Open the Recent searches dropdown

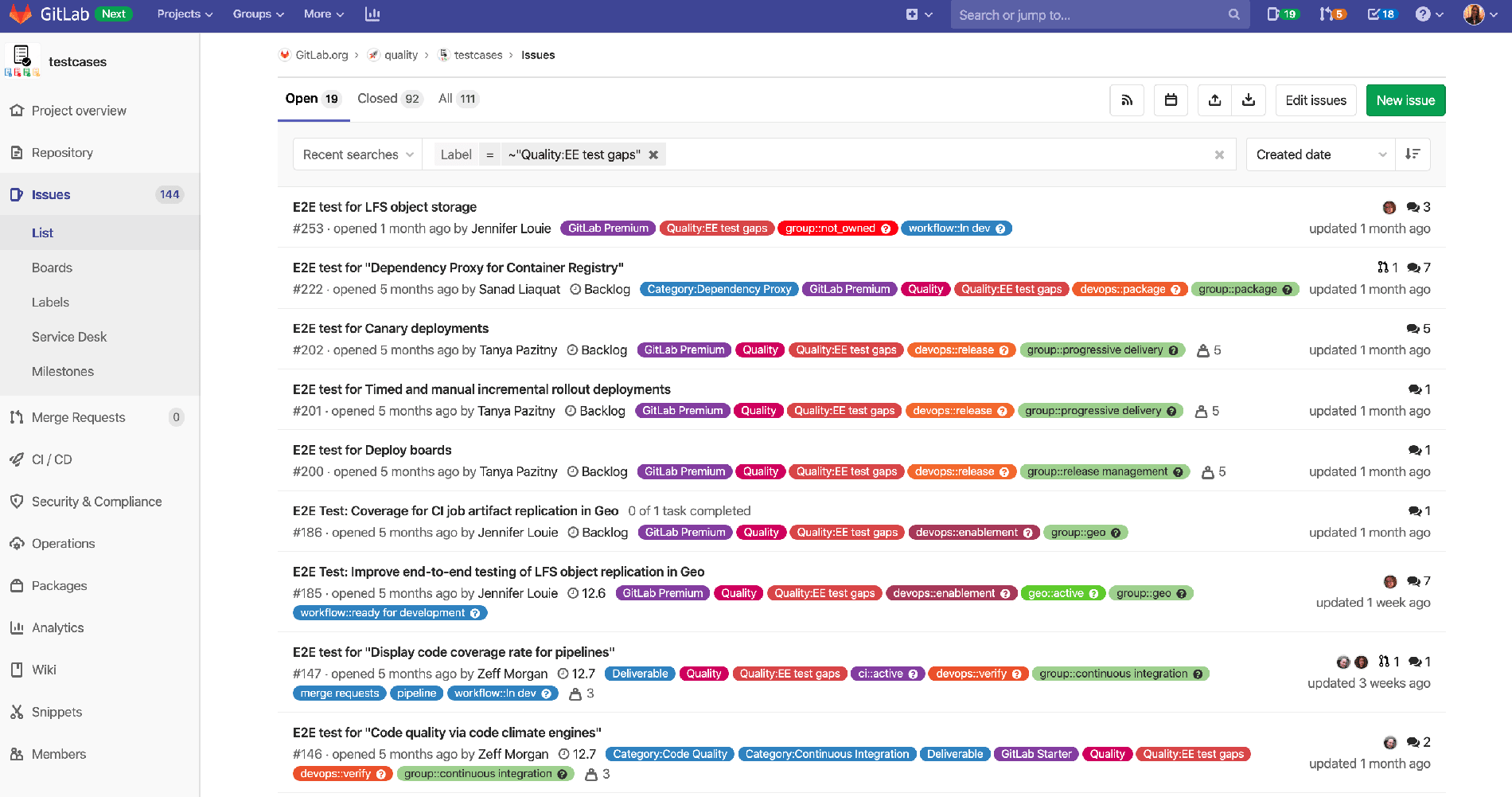click(x=358, y=154)
